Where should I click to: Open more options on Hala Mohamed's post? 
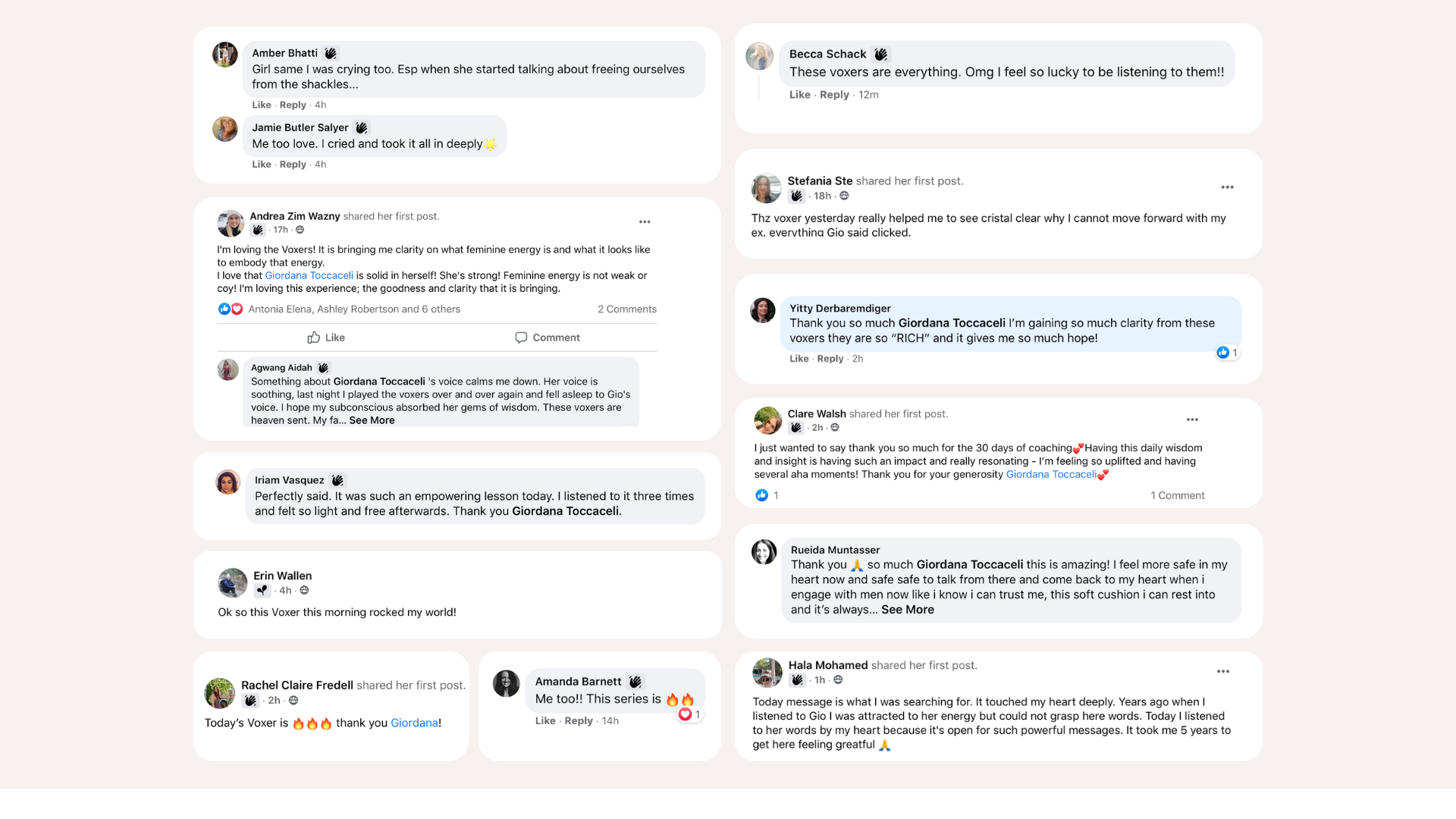tap(1223, 671)
